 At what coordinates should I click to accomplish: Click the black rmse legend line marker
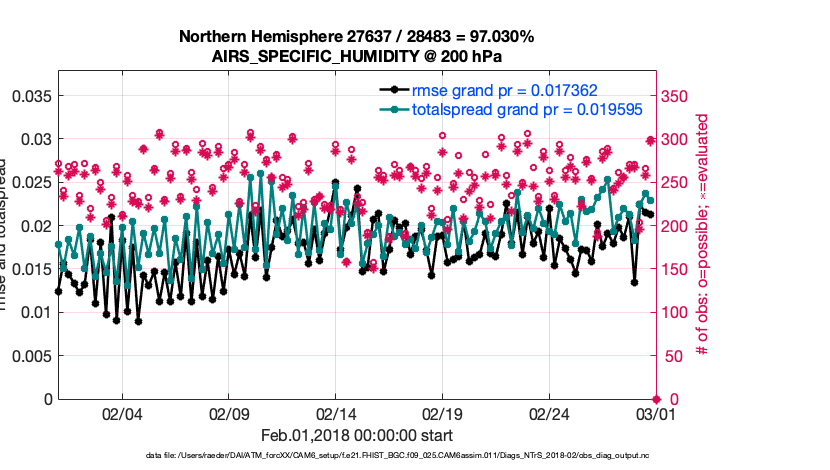(x=398, y=90)
